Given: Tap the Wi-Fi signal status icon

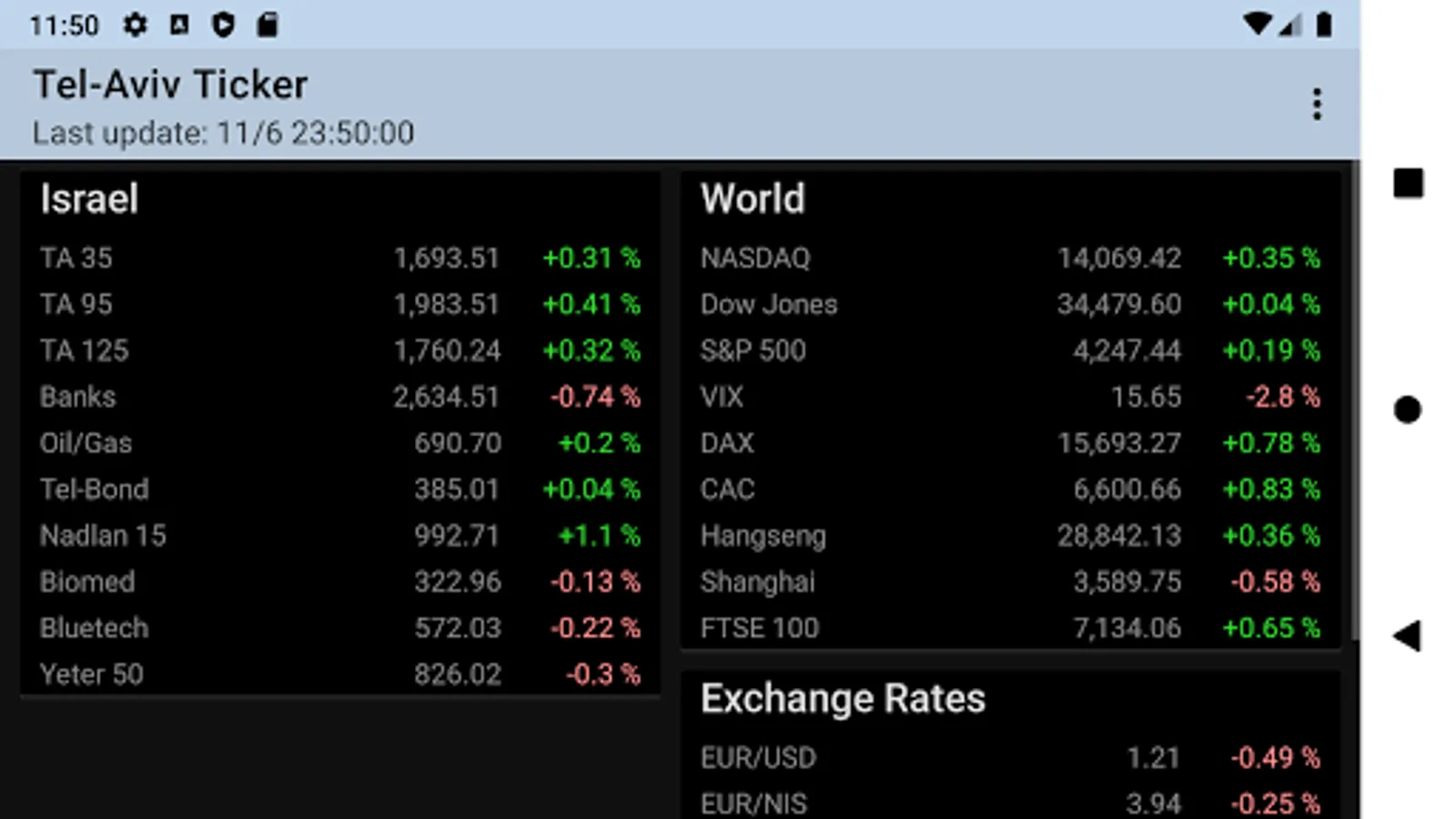Looking at the screenshot, I should coord(1258,25).
